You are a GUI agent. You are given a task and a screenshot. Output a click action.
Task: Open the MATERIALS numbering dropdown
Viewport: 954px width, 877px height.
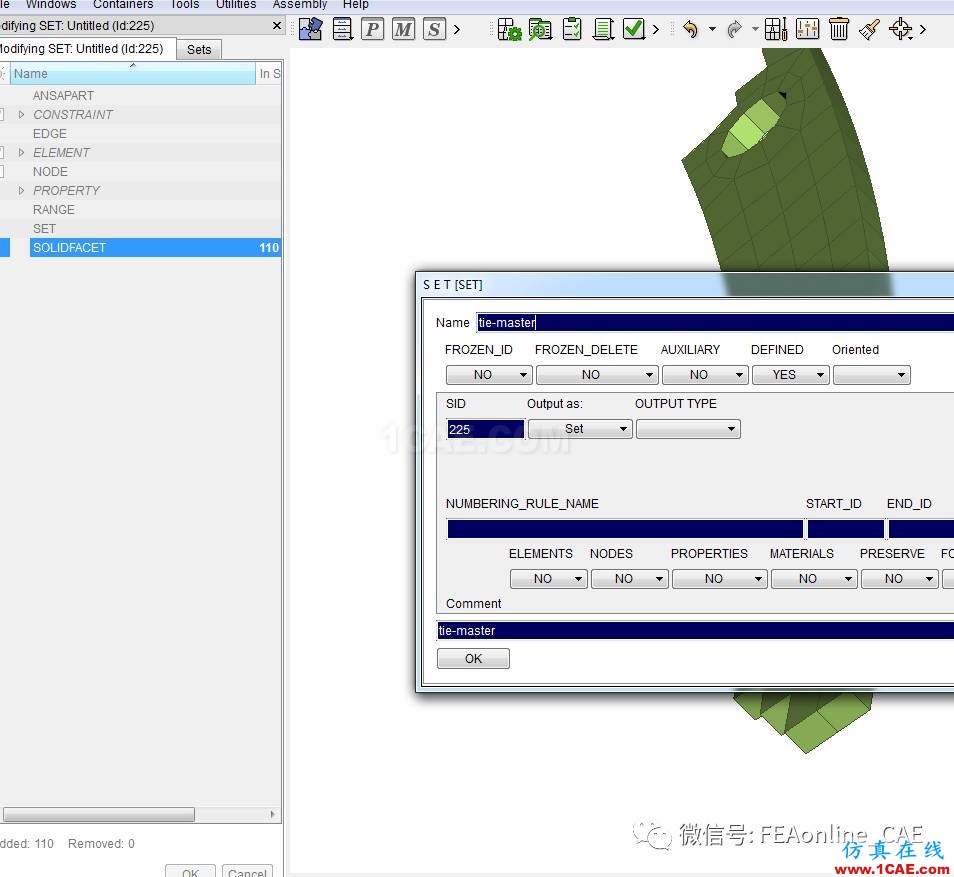(814, 579)
